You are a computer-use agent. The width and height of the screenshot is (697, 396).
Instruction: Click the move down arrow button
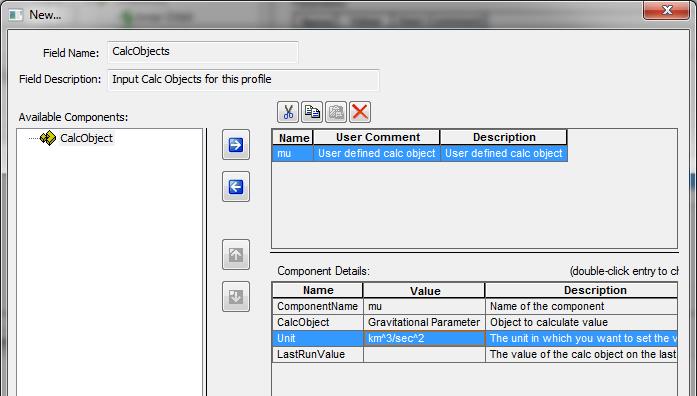[236, 296]
